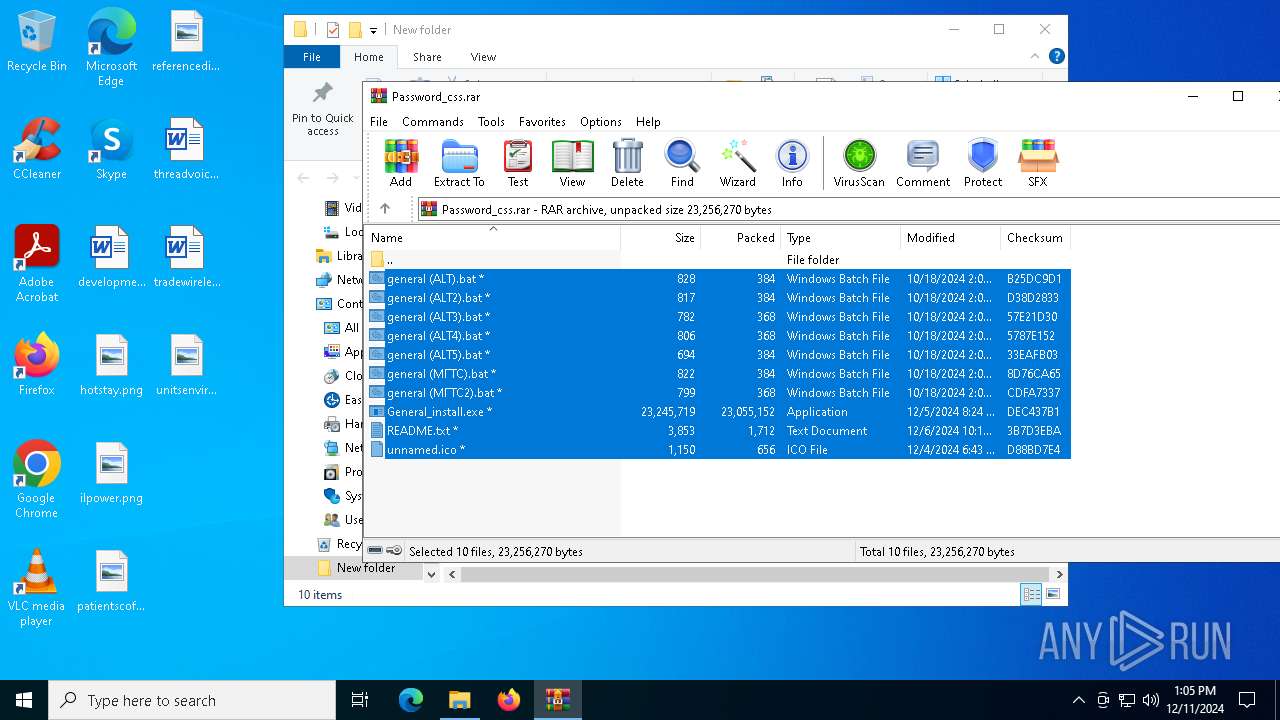Open the Commands menu
Screen dimensions: 1280x720
pyautogui.click(x=433, y=122)
